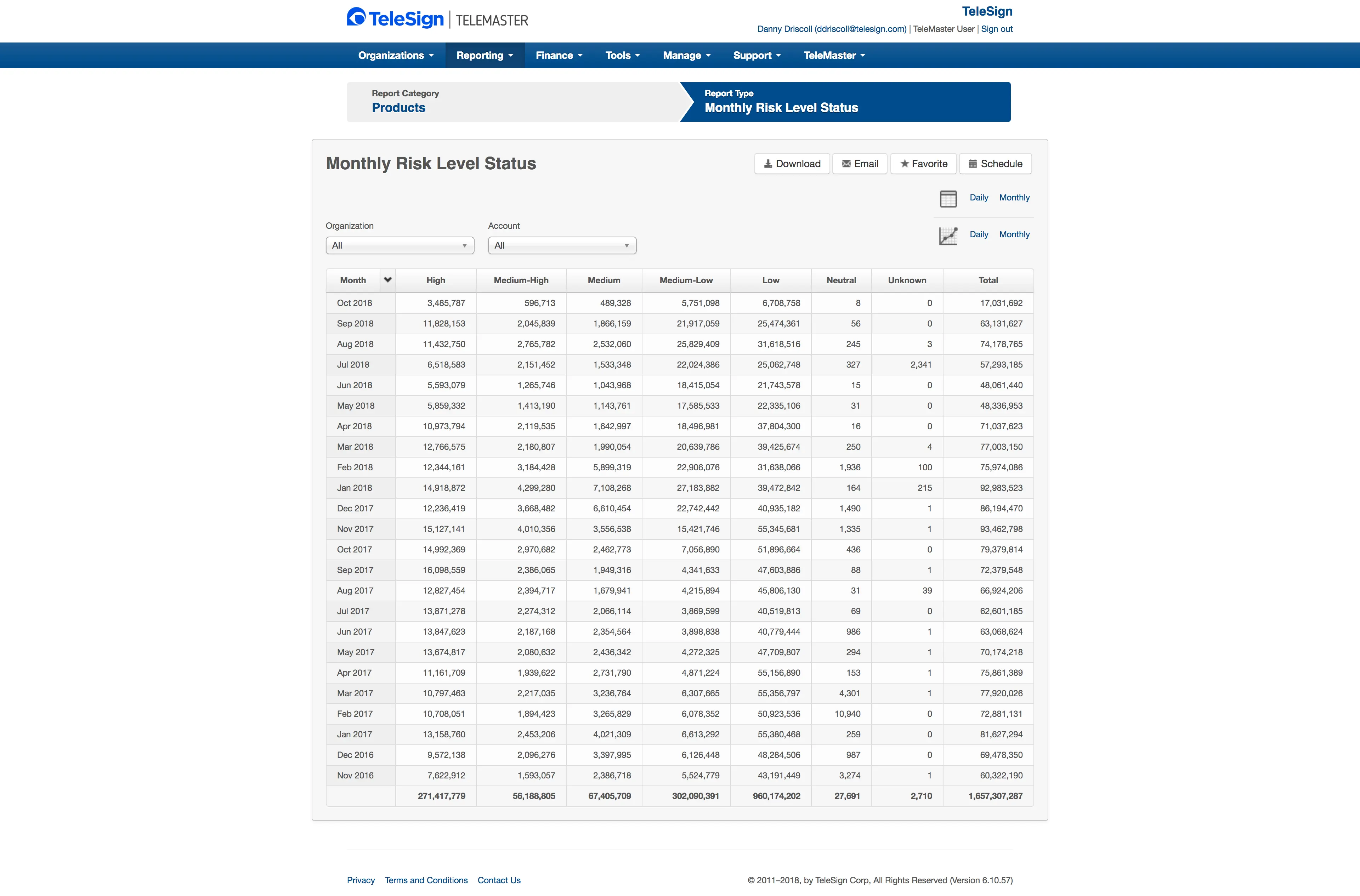This screenshot has height=896, width=1360.
Task: Click the Schedule calendar icon
Action: point(973,164)
